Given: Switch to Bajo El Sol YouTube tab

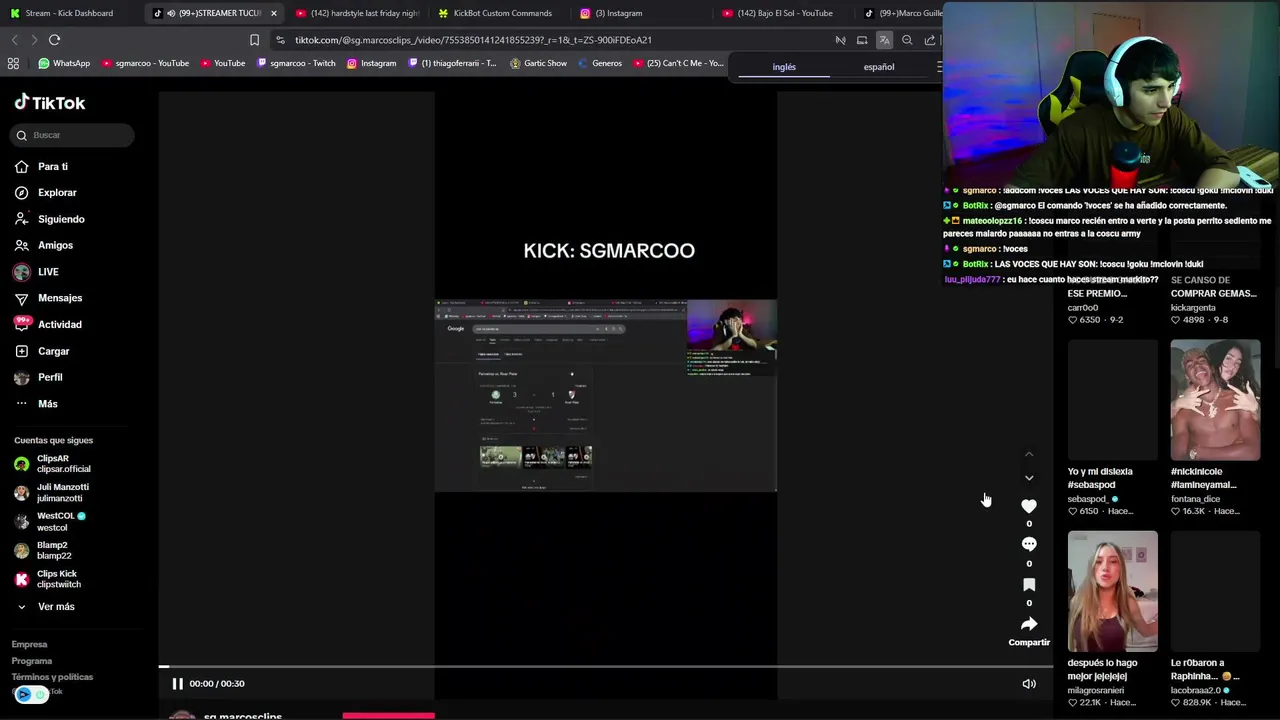Looking at the screenshot, I should pyautogui.click(x=784, y=13).
